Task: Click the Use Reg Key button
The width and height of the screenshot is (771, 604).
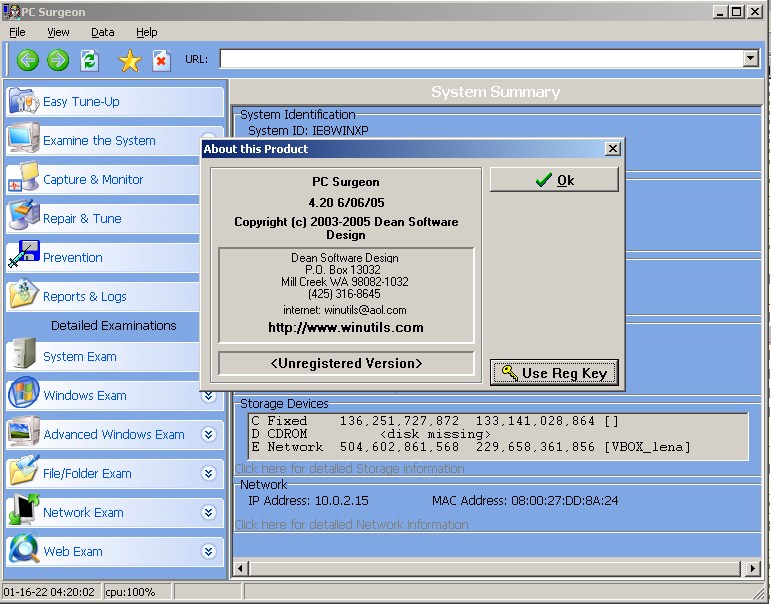Action: (554, 373)
